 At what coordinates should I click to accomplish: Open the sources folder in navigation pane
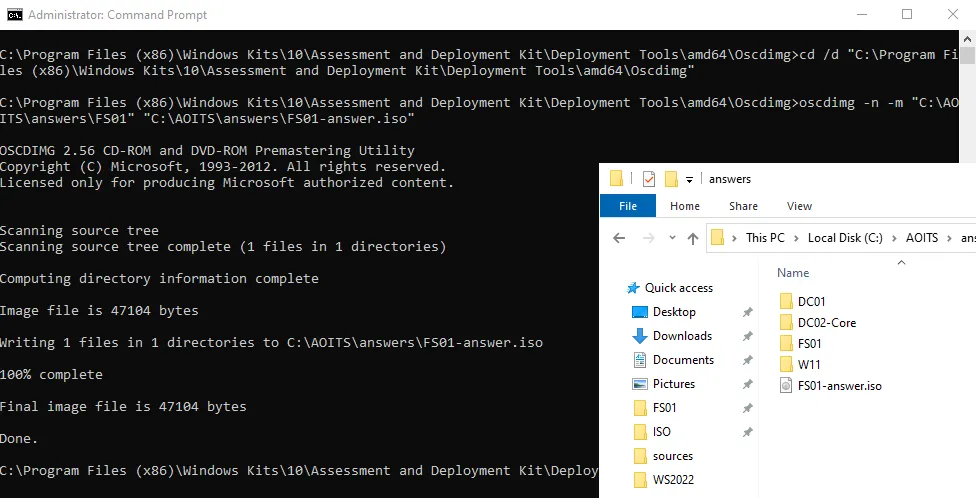[x=673, y=456]
